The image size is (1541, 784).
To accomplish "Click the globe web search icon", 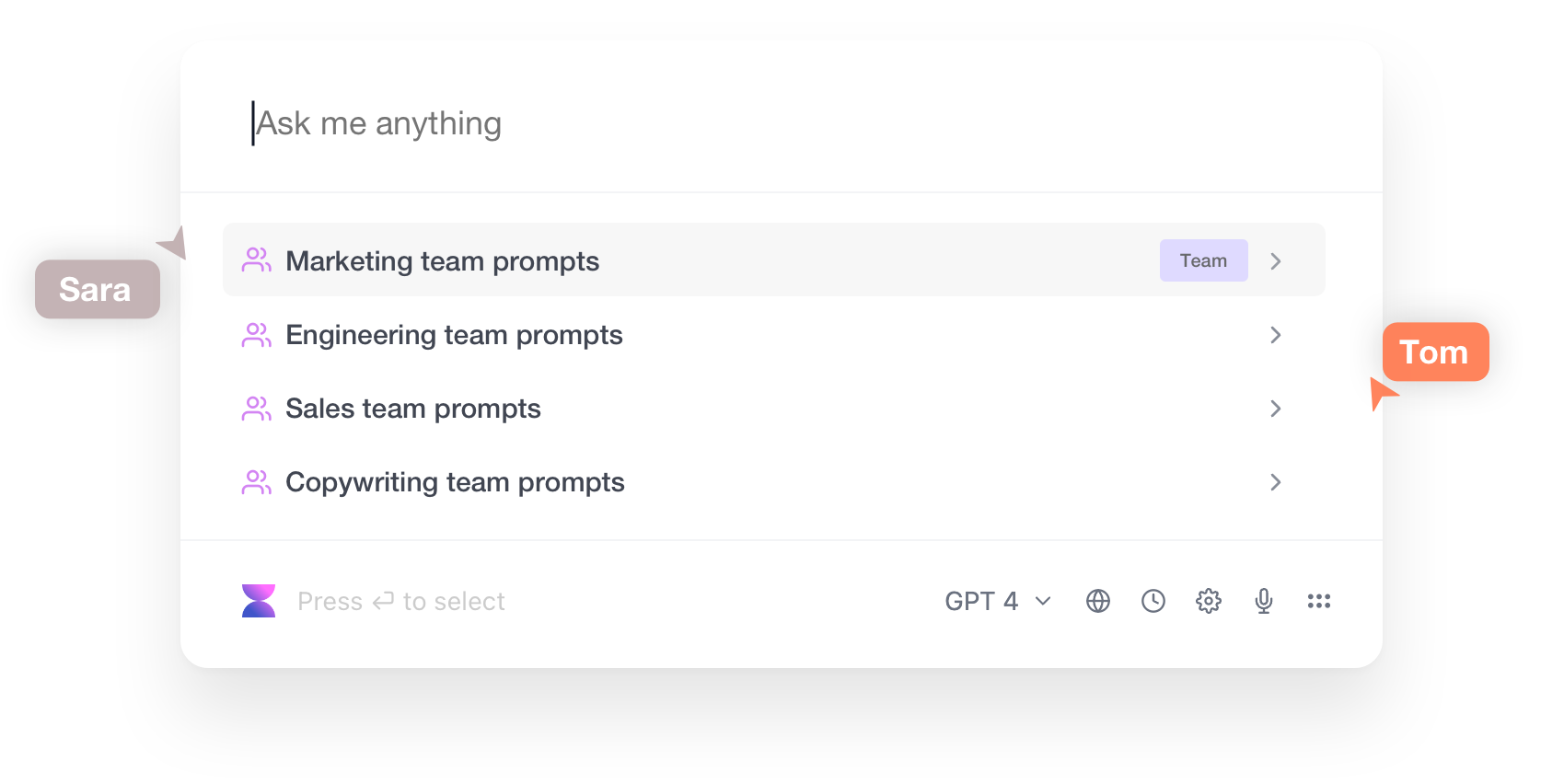I will (x=1098, y=601).
